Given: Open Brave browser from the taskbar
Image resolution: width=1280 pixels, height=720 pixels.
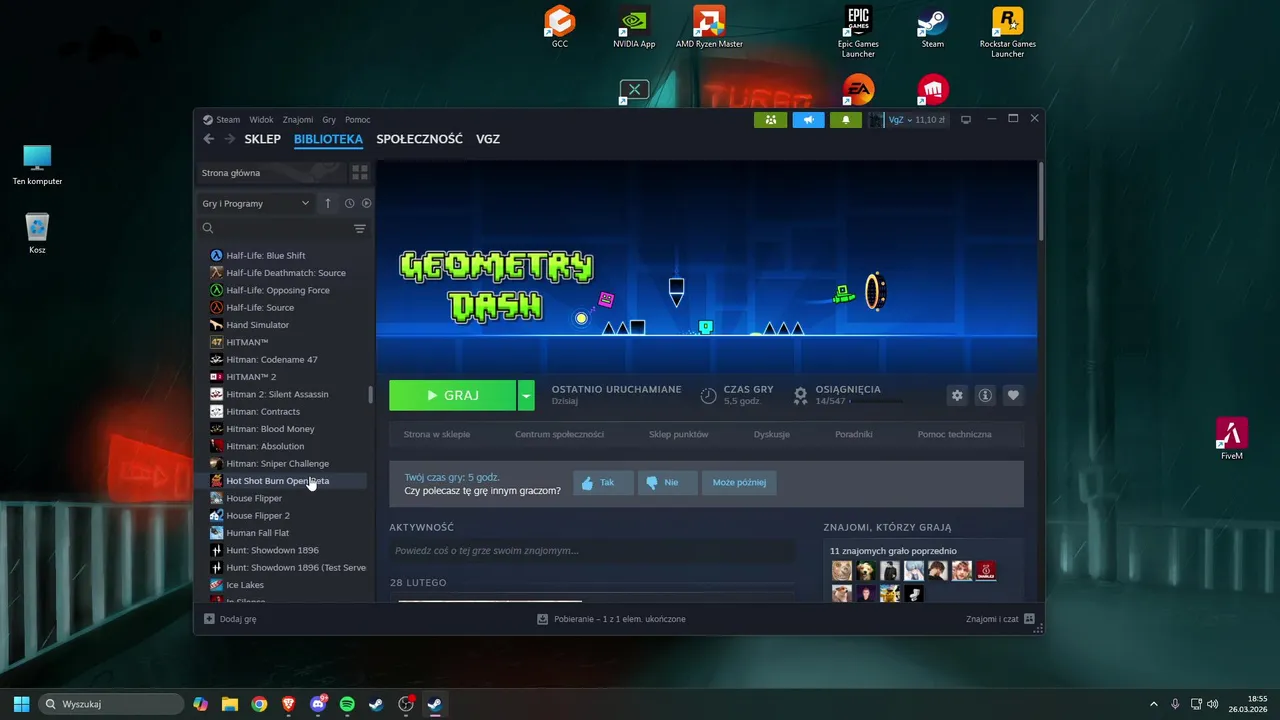Looking at the screenshot, I should (289, 704).
